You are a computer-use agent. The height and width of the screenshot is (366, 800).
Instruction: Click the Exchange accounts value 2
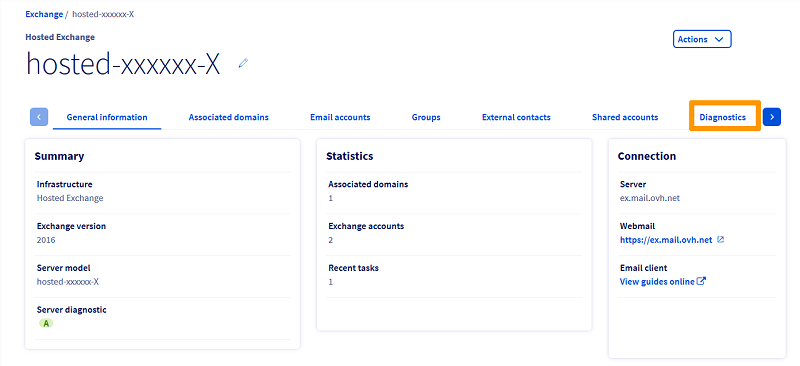pyautogui.click(x=331, y=240)
